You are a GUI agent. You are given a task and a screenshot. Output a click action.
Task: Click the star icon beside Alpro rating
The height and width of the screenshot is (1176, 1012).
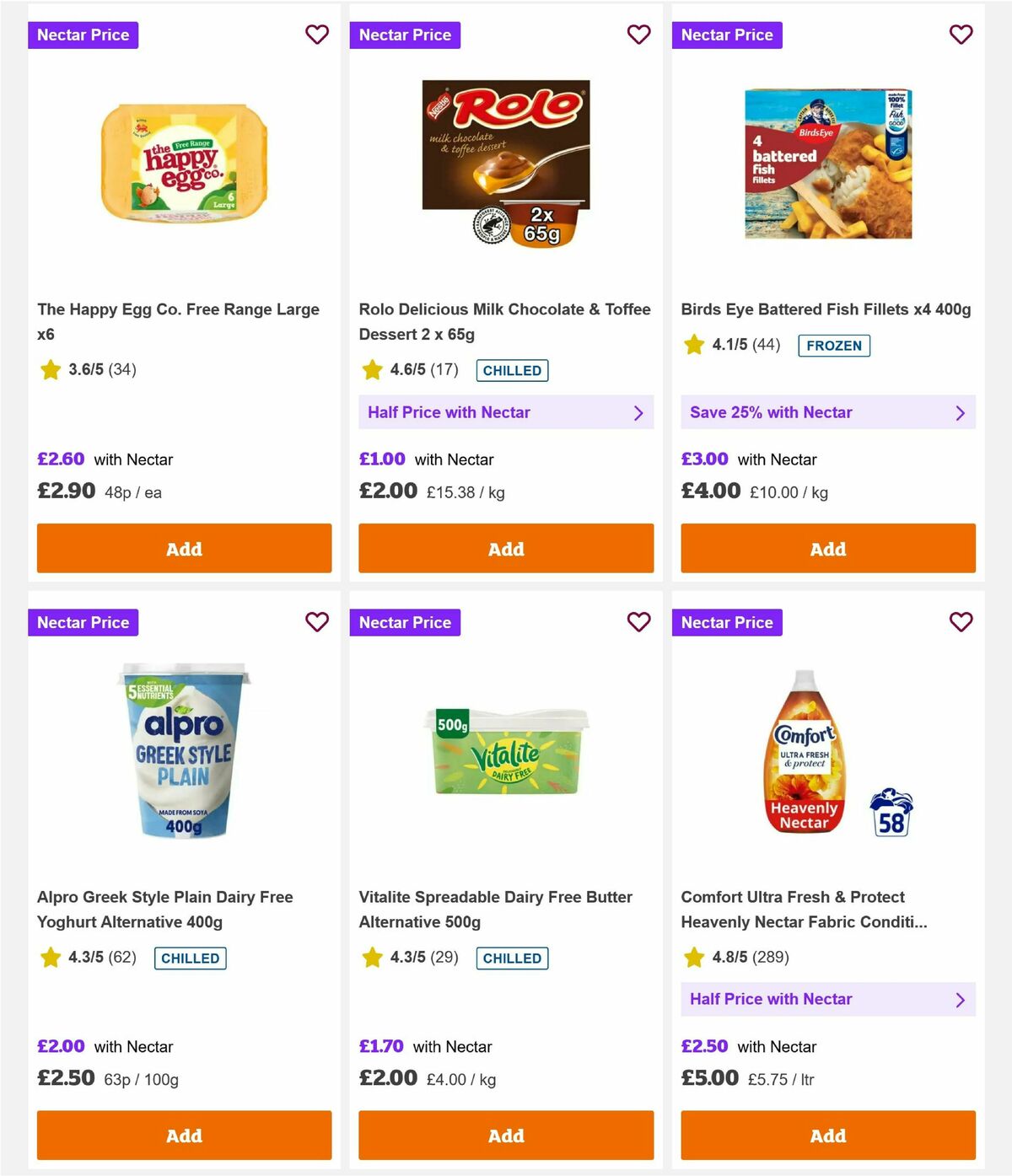point(50,957)
